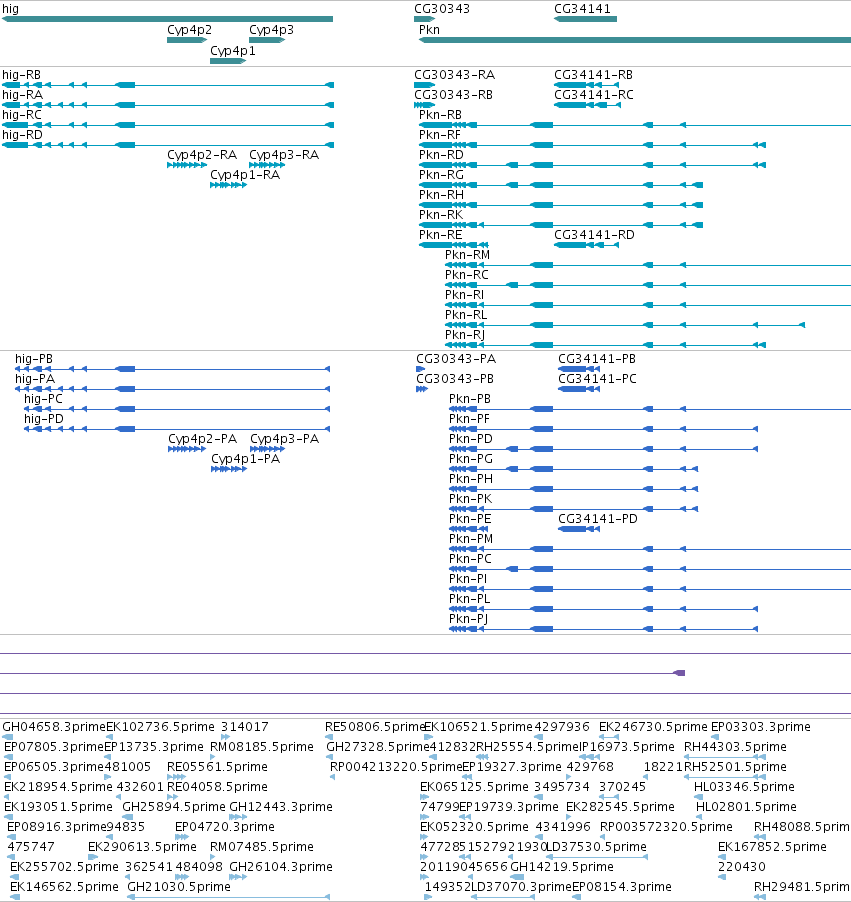
Task: Select the Cyp4p1-RA transcript label
Action: click(245, 175)
